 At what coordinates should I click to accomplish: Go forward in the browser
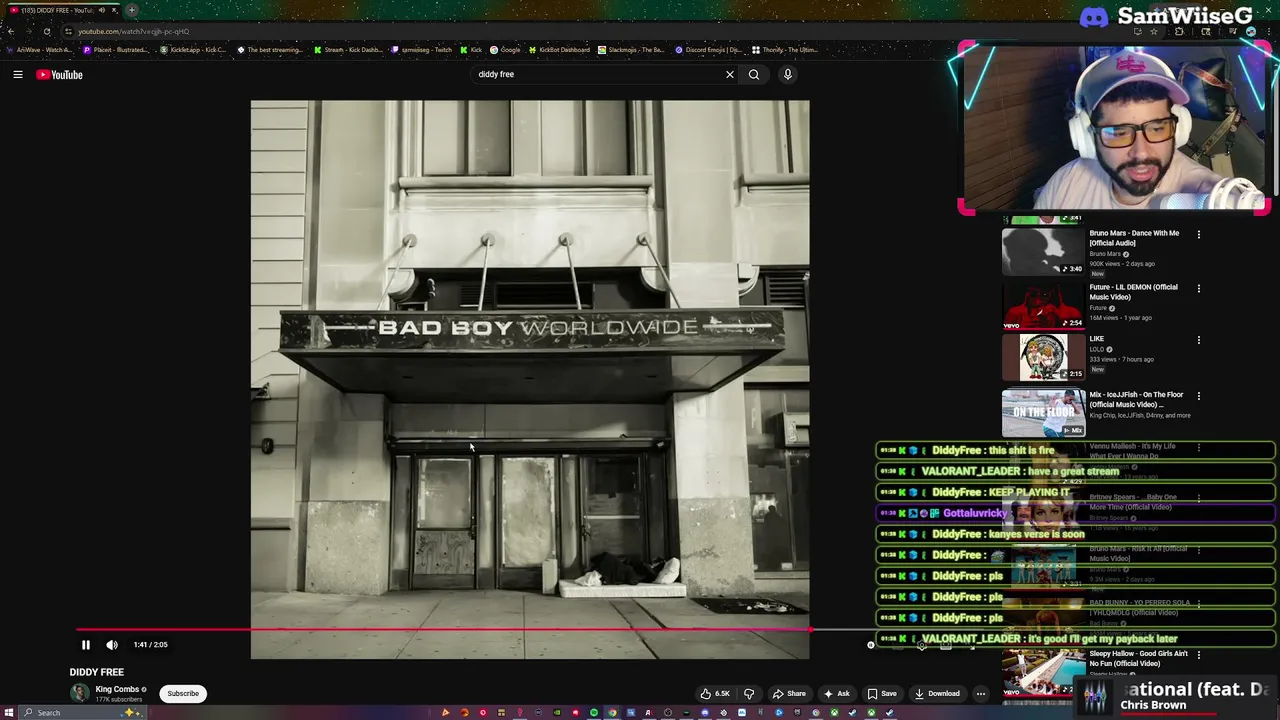pos(29,31)
